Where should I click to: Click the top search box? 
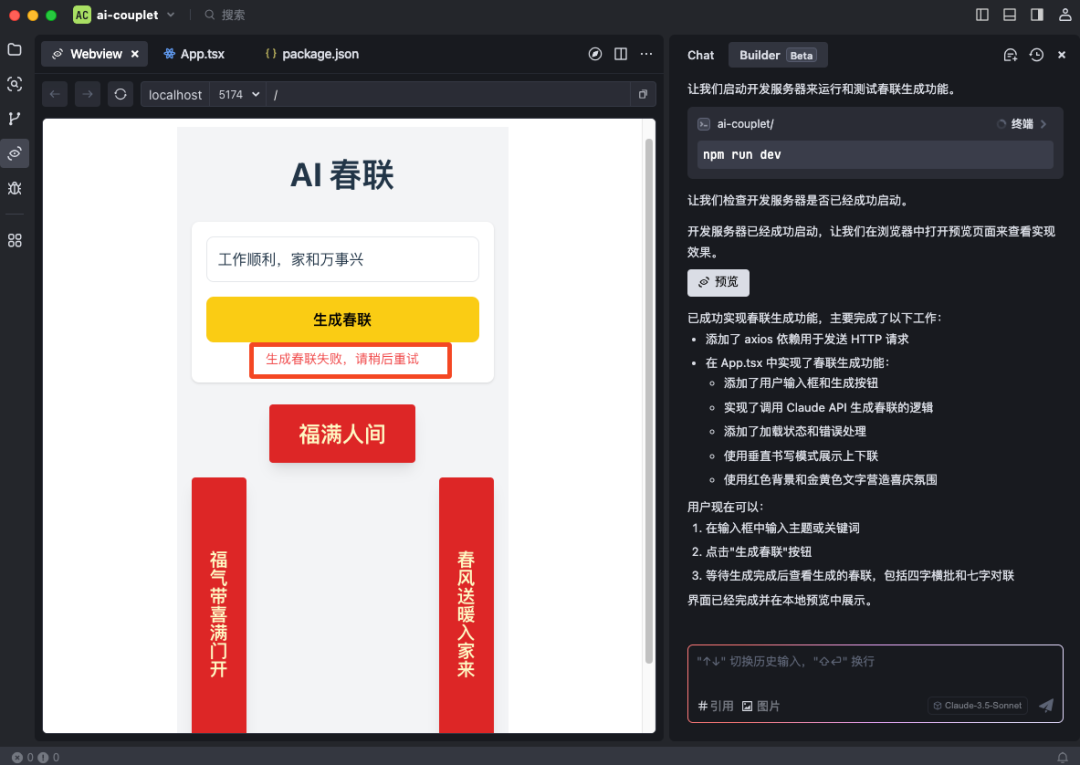tap(225, 14)
